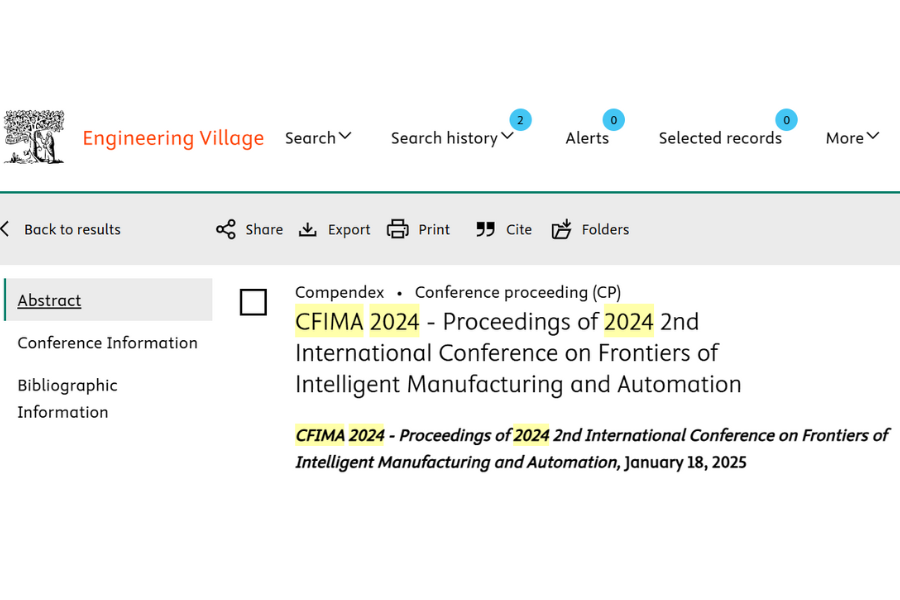Image resolution: width=900 pixels, height=600 pixels.
Task: Click the back arrow chevron icon
Action: (x=5, y=229)
